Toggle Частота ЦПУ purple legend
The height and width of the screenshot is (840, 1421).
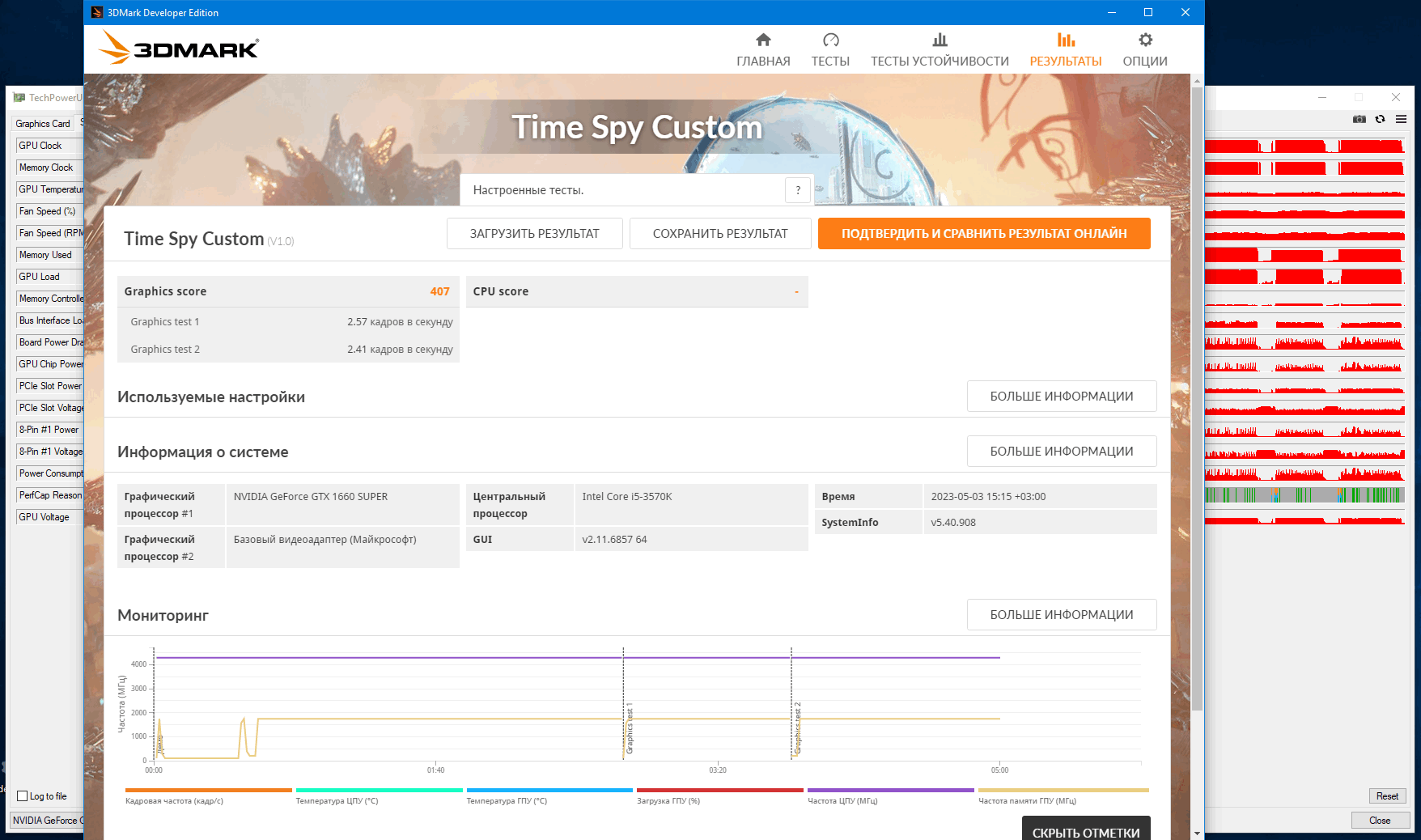tap(890, 796)
